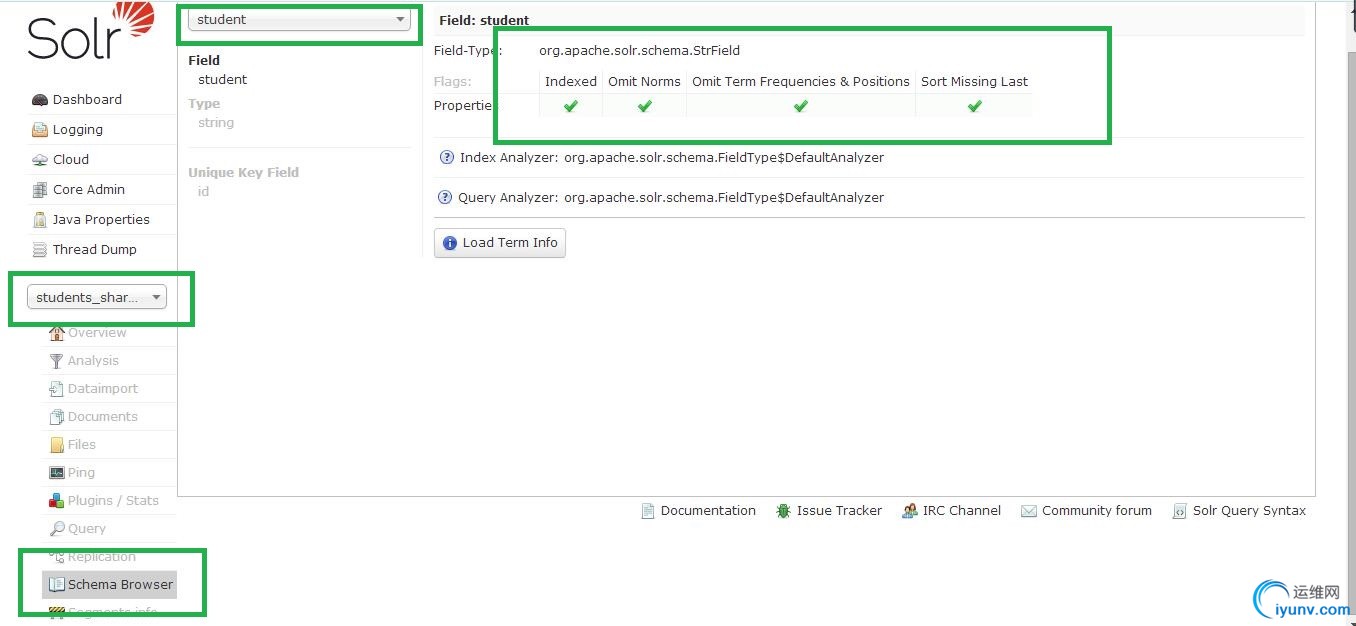
Task: Click the Dataimport document icon
Action: click(x=57, y=389)
